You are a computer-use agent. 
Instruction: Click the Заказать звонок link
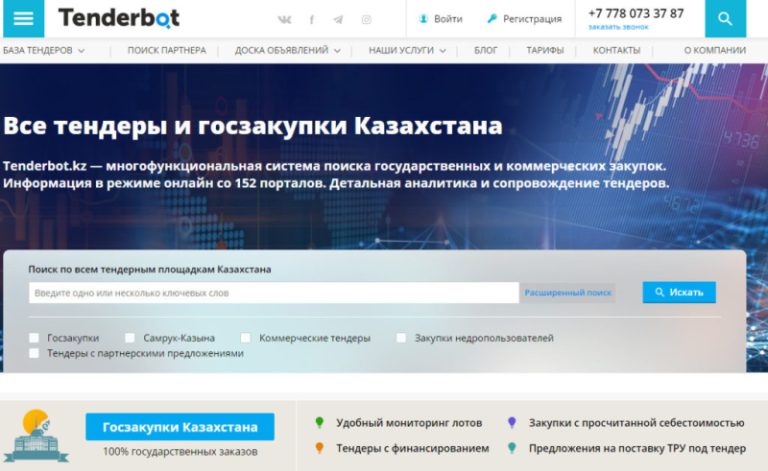[x=618, y=27]
